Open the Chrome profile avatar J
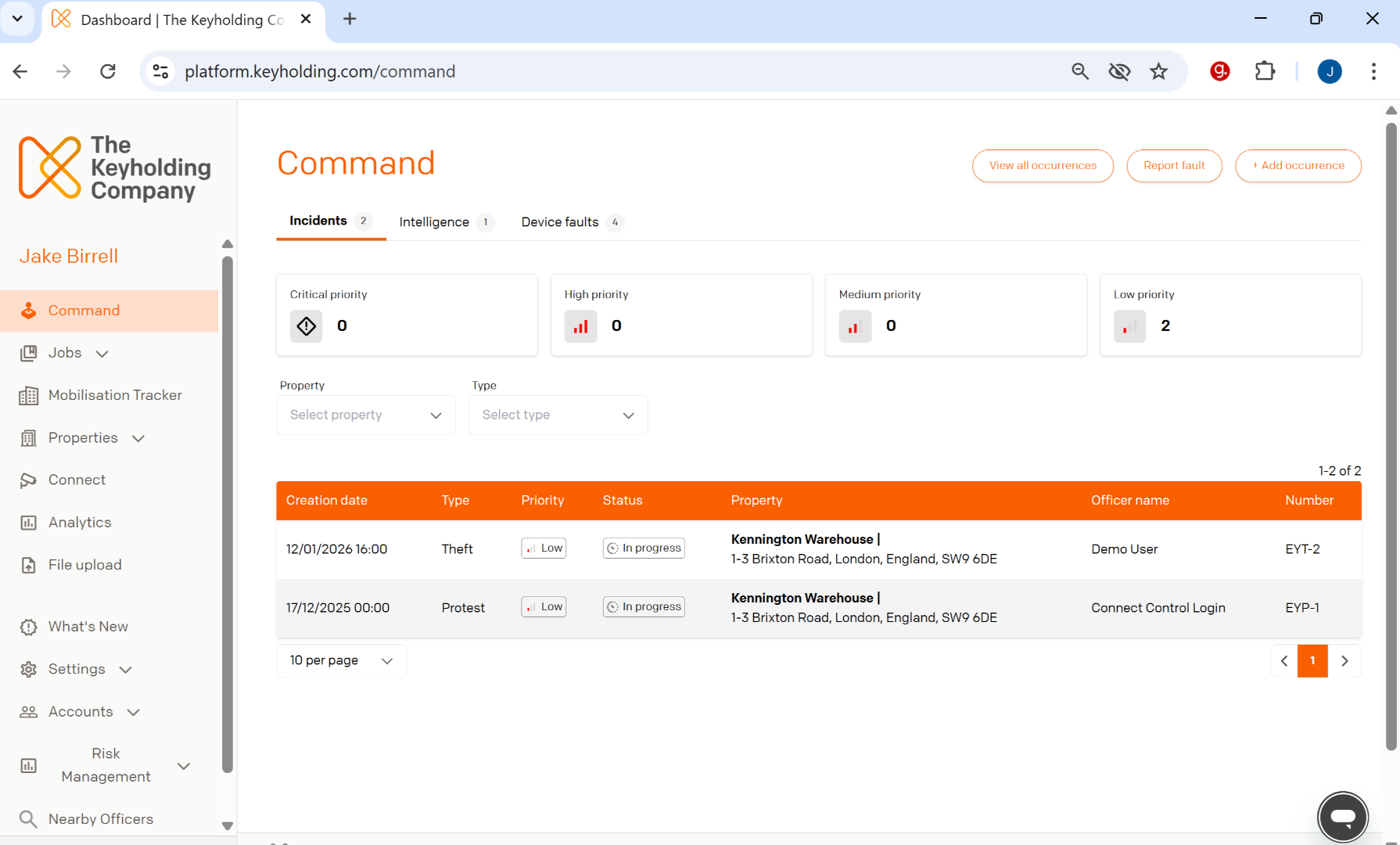The image size is (1400, 845). click(1330, 71)
